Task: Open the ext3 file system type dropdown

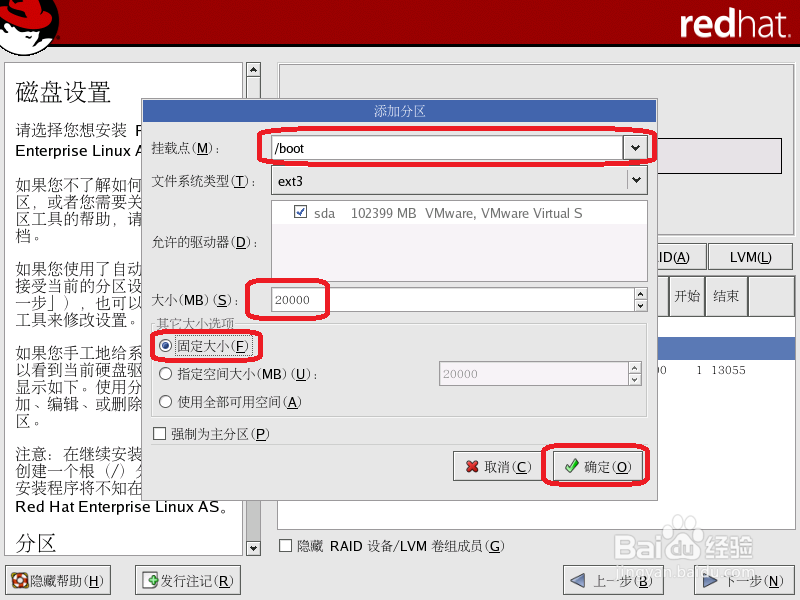Action: click(459, 181)
